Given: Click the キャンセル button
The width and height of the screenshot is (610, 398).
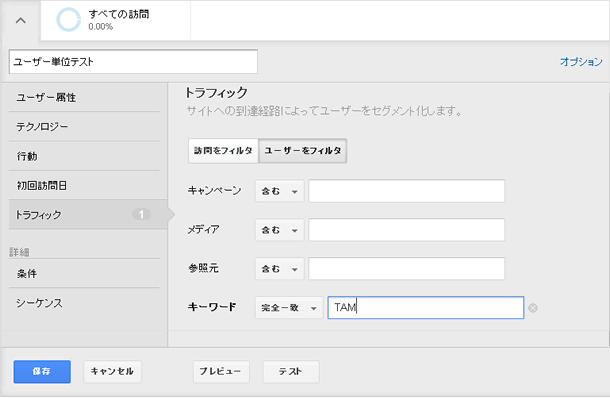Looking at the screenshot, I should [x=112, y=372].
